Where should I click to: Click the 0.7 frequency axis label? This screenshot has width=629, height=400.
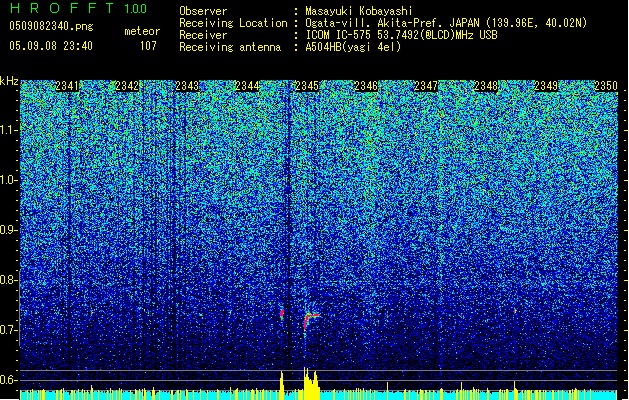8,330
